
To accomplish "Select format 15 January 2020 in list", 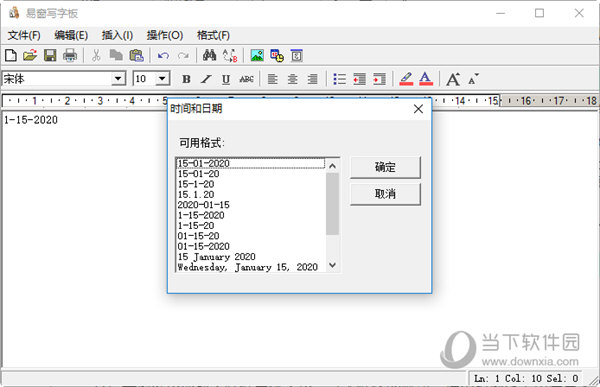I will coord(251,256).
